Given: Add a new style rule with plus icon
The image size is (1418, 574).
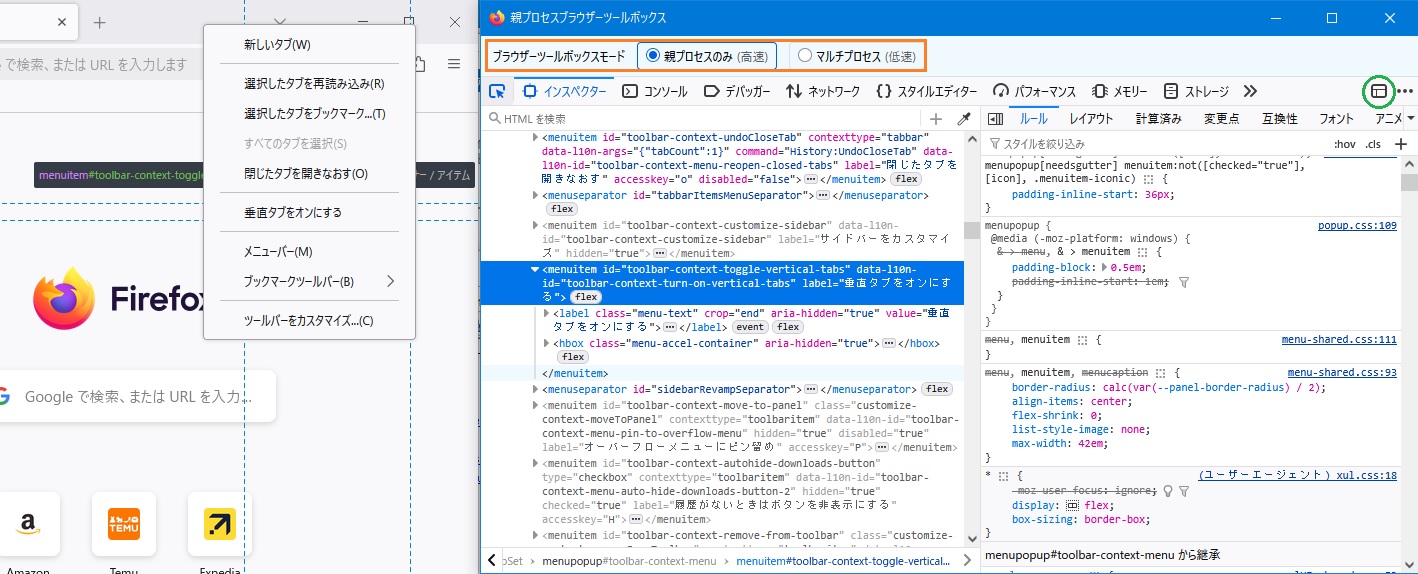Looking at the screenshot, I should [1401, 144].
